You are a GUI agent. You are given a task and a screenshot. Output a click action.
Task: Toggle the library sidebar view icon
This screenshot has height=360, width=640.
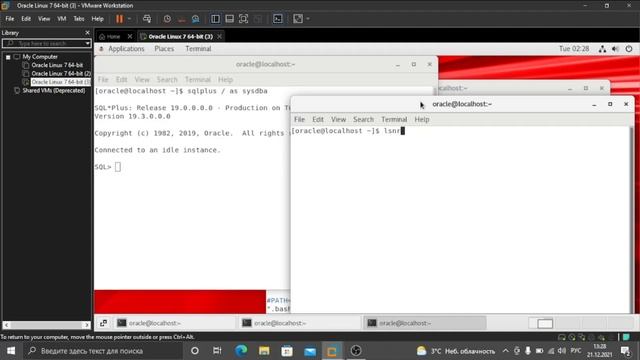click(215, 19)
